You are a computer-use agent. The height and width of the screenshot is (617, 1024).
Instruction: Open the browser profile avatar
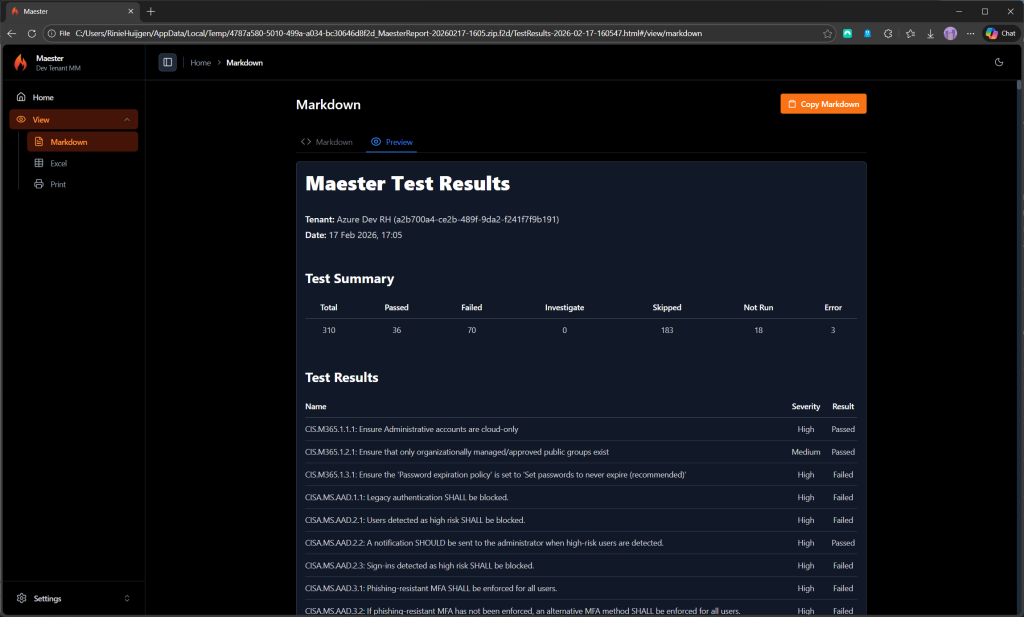(950, 33)
